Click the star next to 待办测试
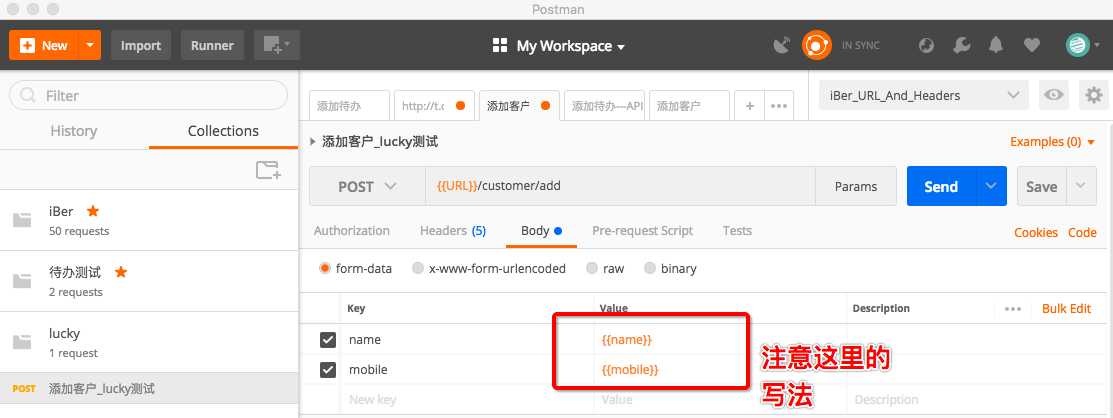The width and height of the screenshot is (1113, 418). (x=121, y=272)
